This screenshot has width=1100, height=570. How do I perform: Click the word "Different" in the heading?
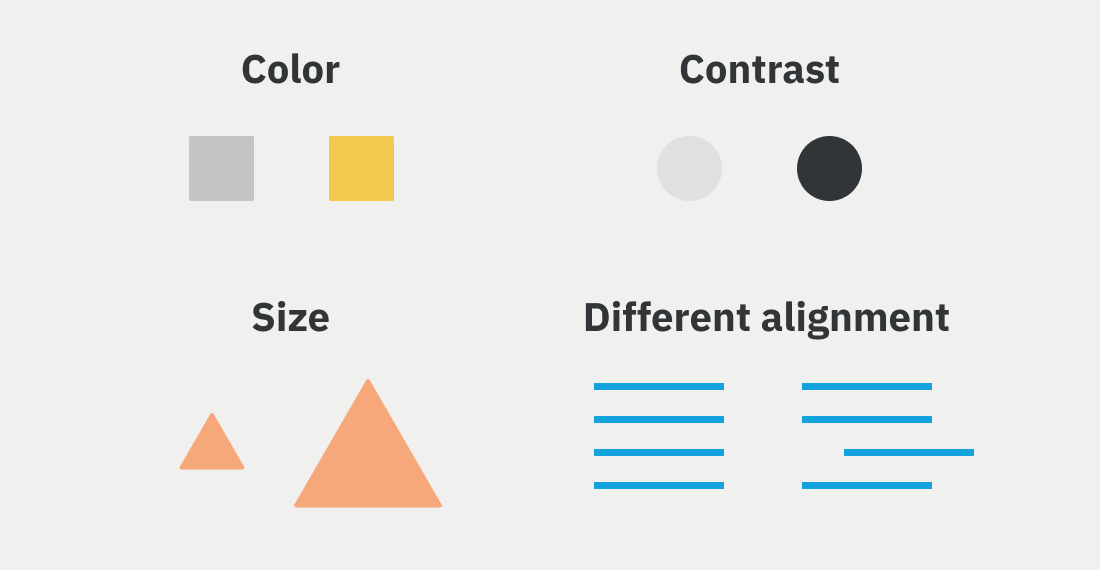coord(667,318)
